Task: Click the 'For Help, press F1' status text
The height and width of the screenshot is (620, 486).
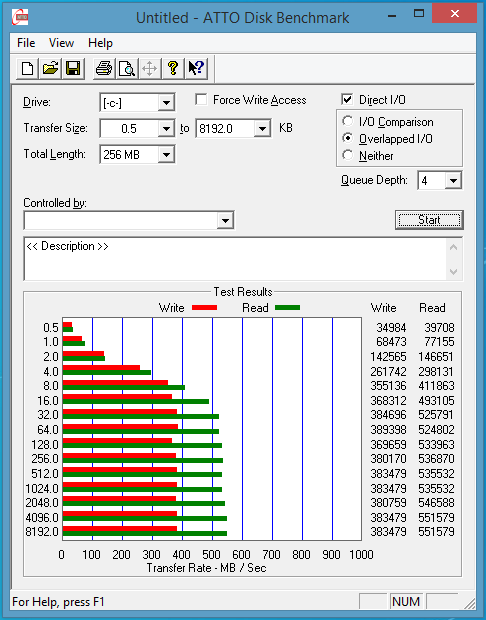Action: [x=58, y=602]
